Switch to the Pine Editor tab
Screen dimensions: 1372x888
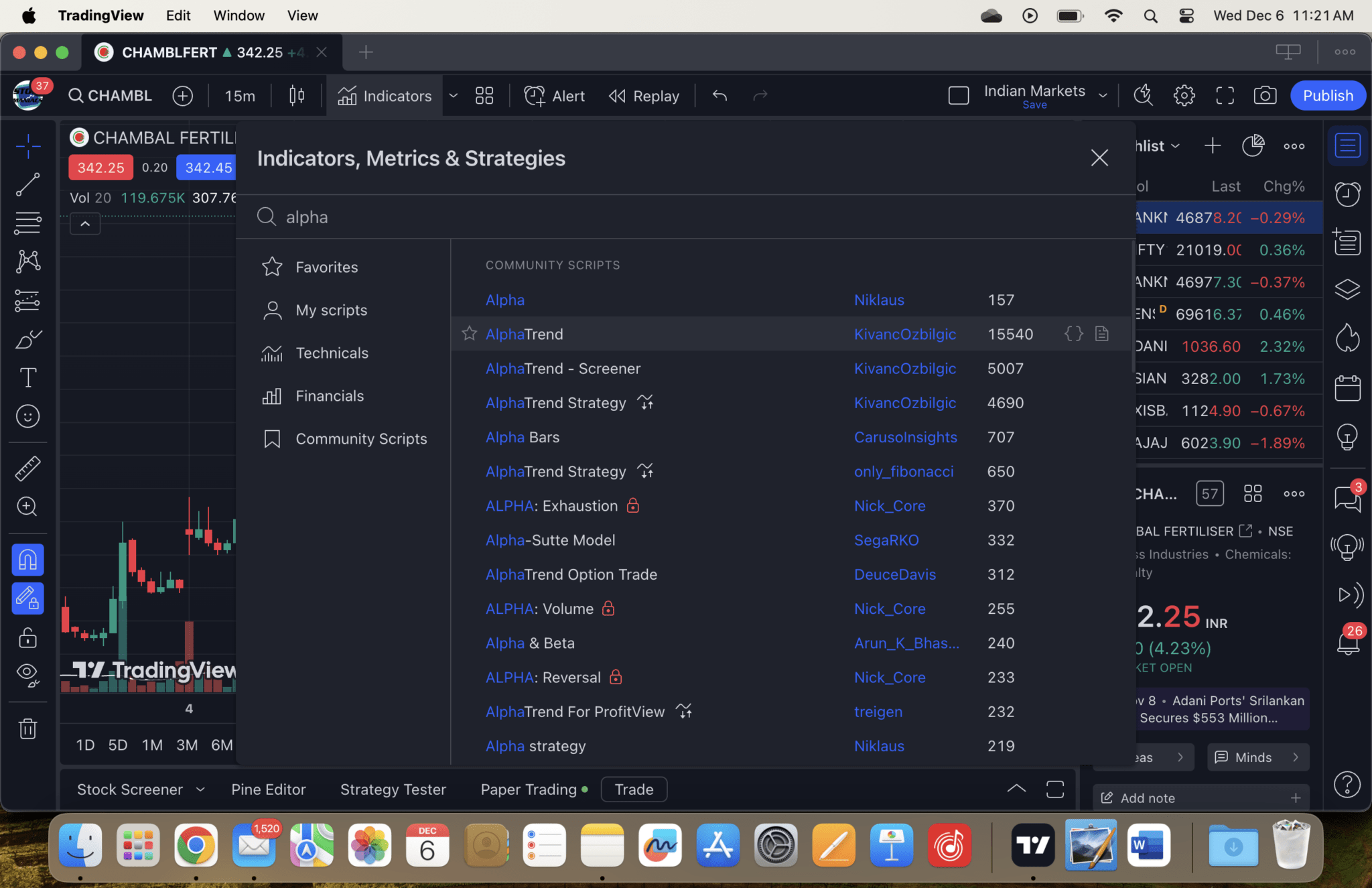point(268,789)
